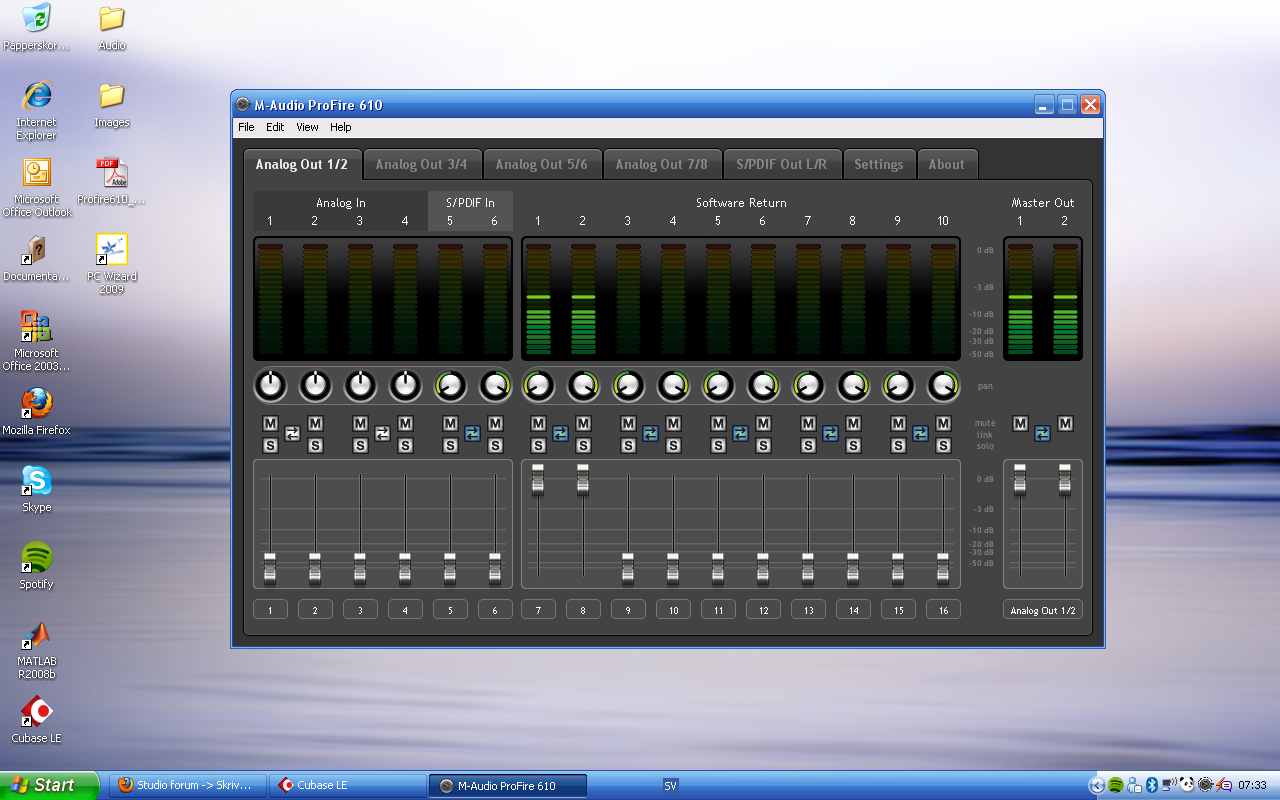Click the Master Out 1 fader handle

1020,479
